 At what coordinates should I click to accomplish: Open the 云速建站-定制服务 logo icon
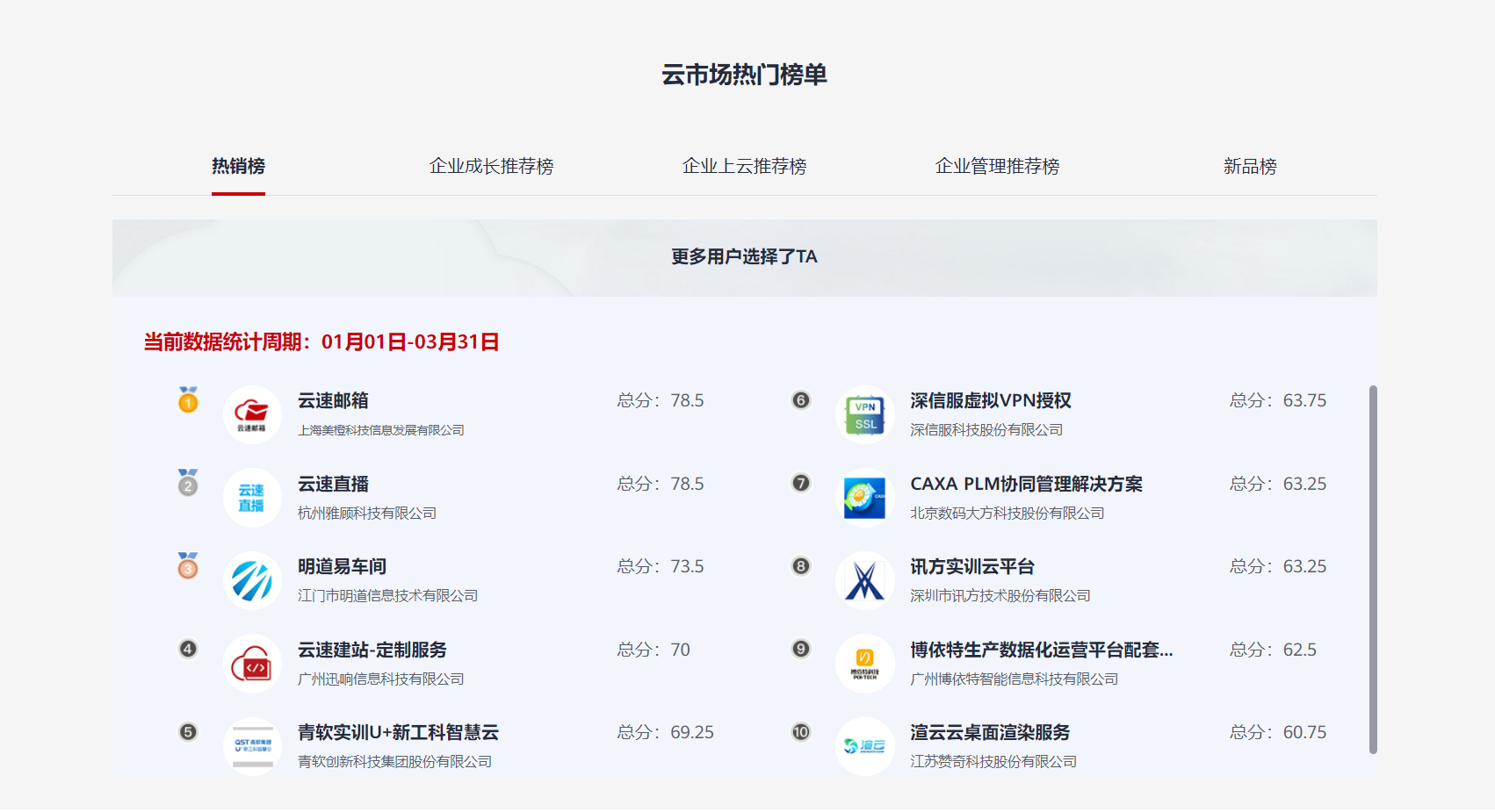[252, 664]
